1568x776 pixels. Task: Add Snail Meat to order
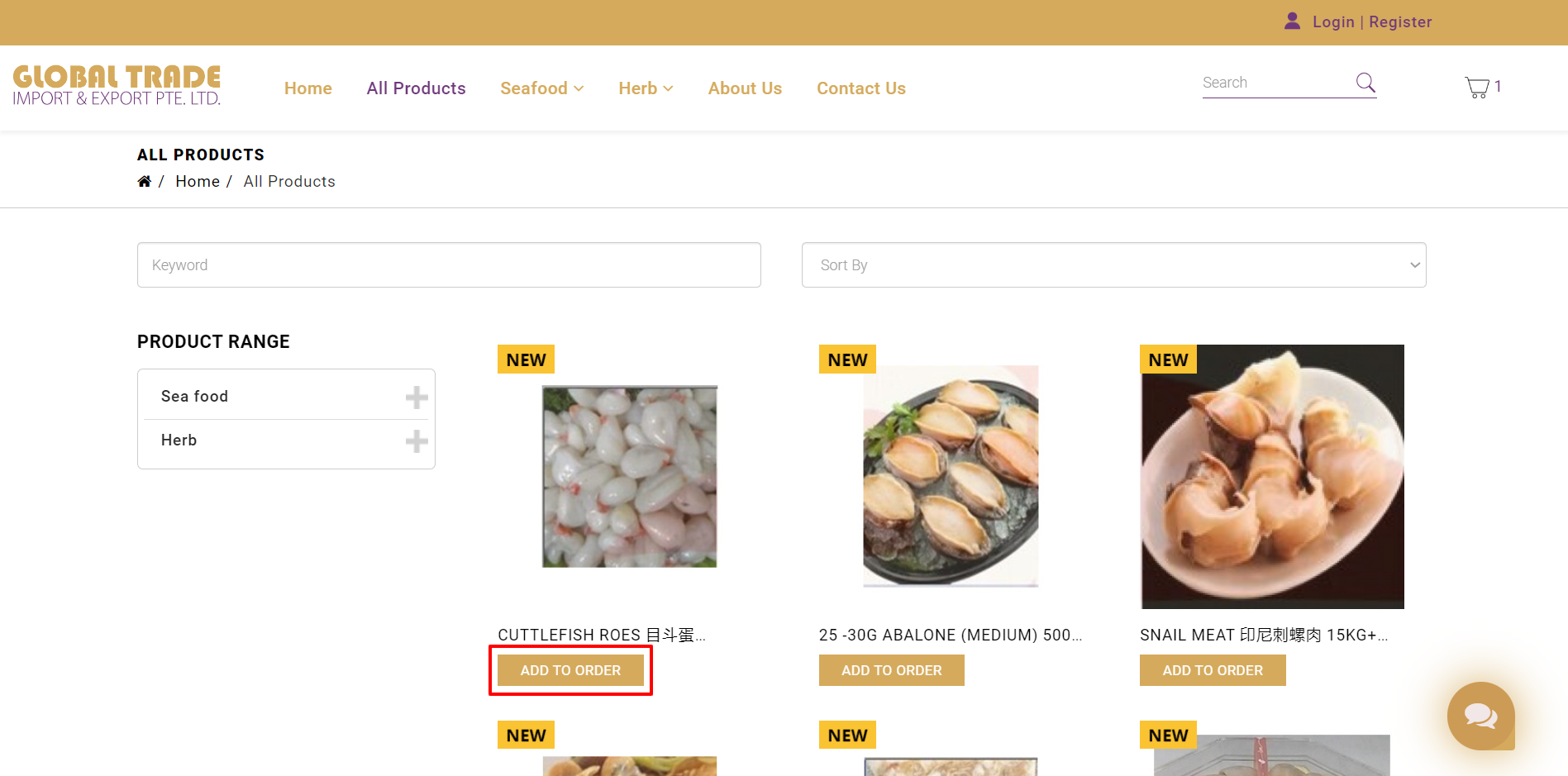point(1212,670)
